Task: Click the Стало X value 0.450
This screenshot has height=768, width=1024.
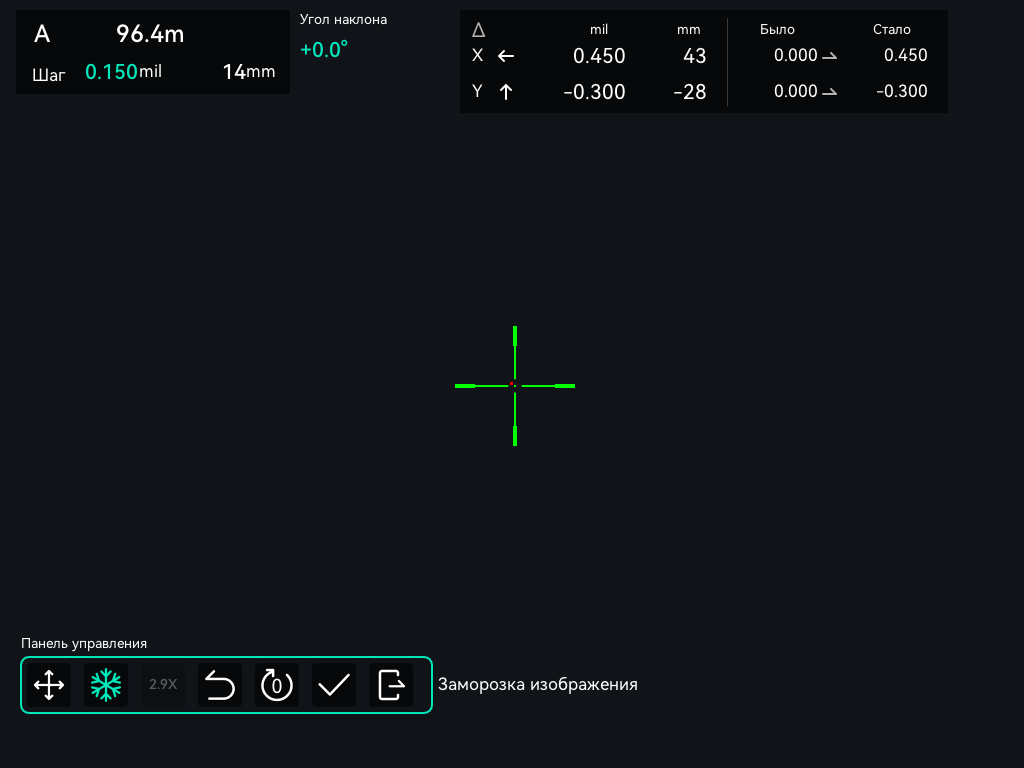Action: 905,56
